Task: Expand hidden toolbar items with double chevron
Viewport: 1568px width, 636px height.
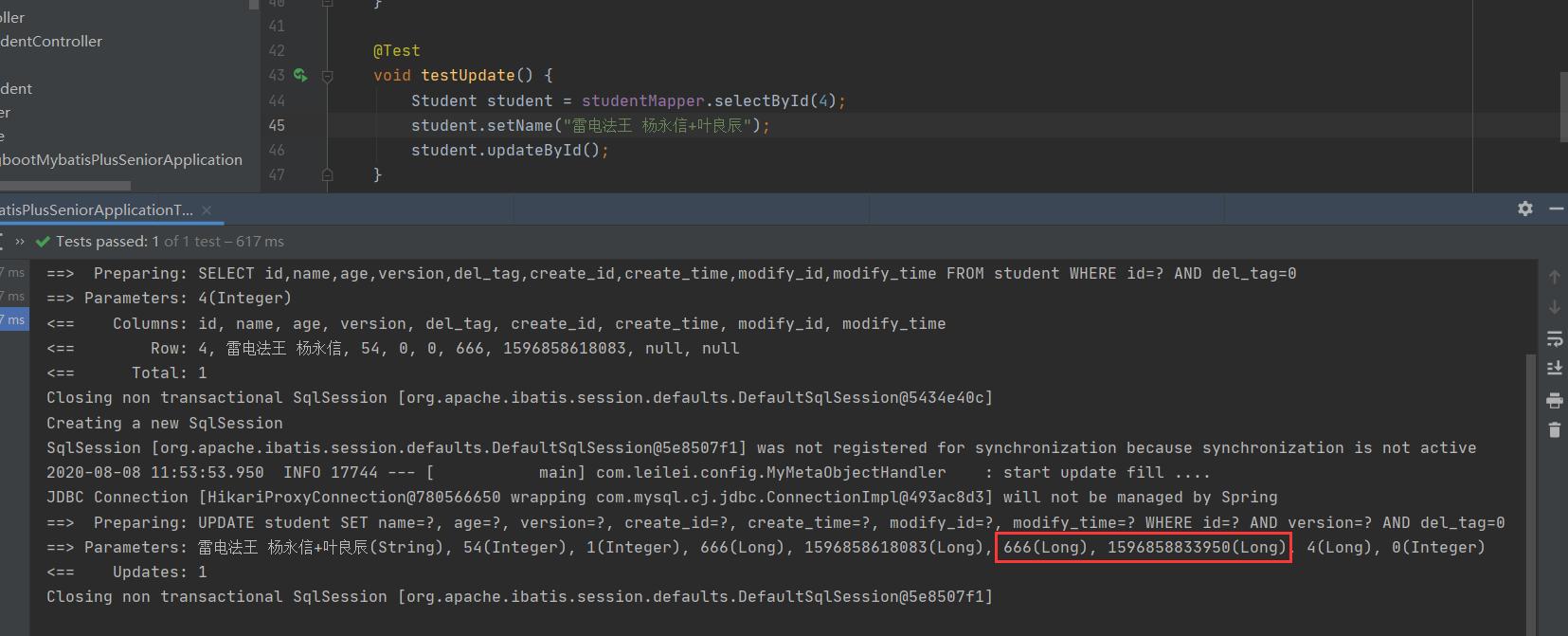Action: tap(20, 242)
